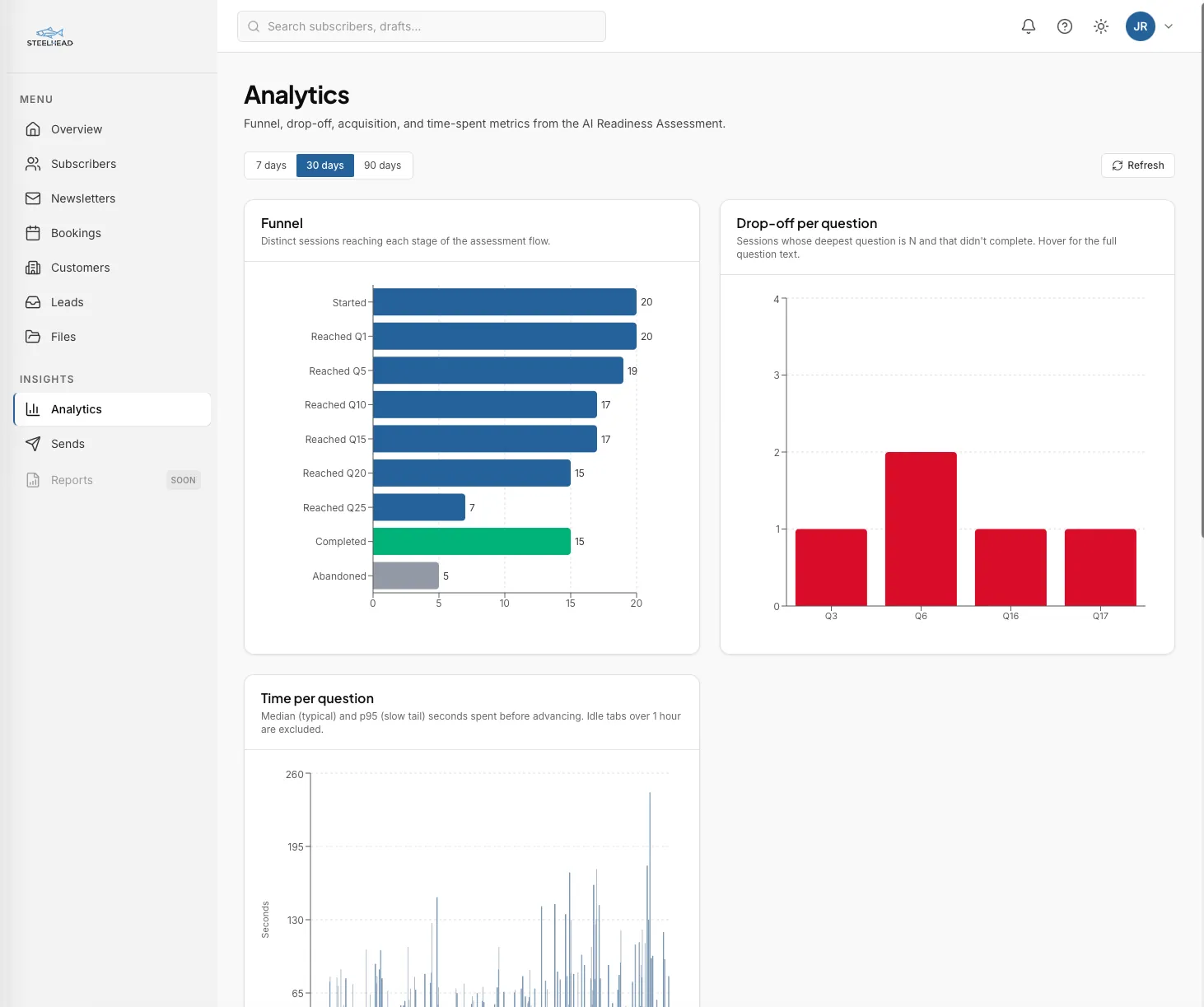Click the Q17 drop-off bar
The image size is (1204, 1007).
click(x=1100, y=567)
